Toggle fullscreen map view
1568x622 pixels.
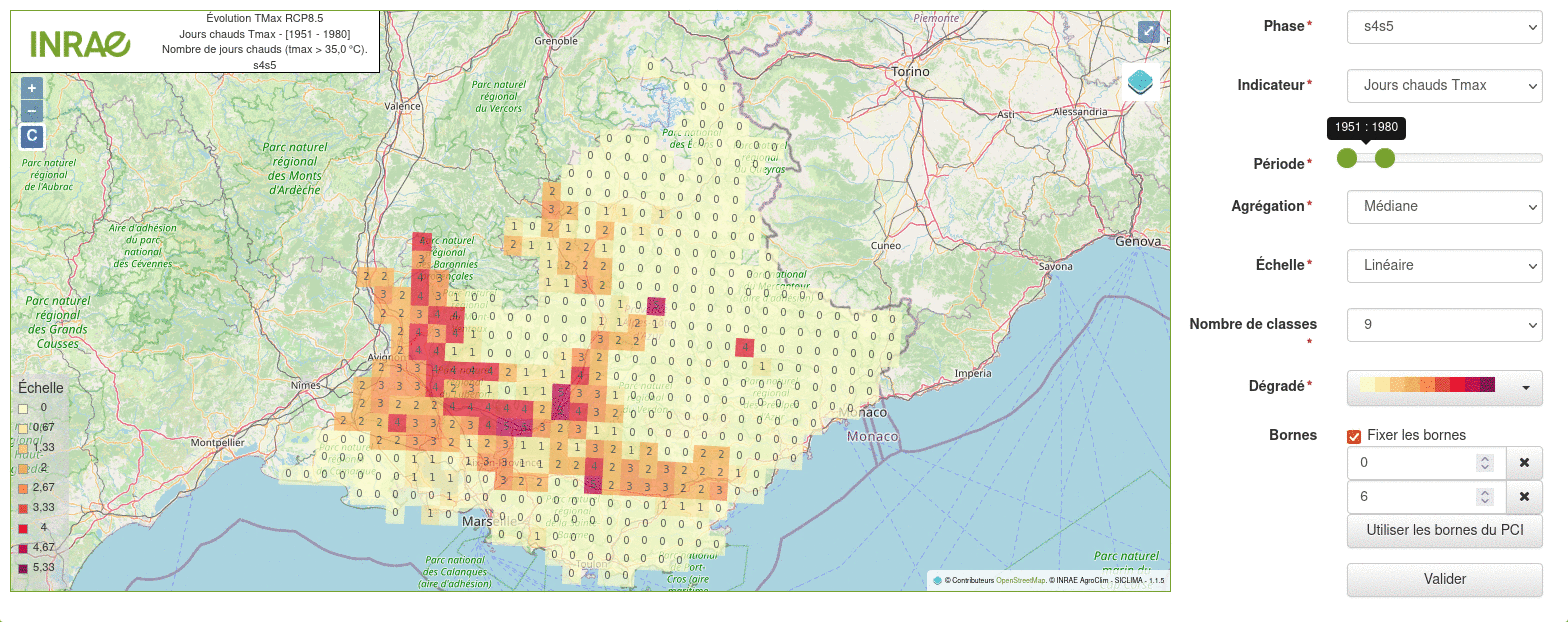(1149, 32)
